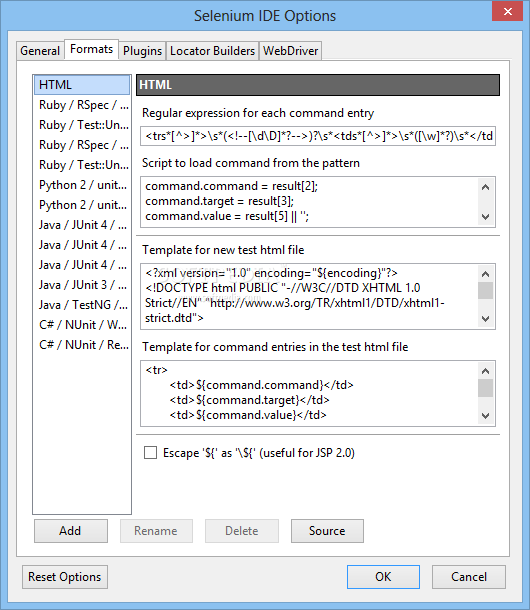This screenshot has height=610, width=530.
Task: Select the C# / NUnit / W... format
Action: pos(82,324)
